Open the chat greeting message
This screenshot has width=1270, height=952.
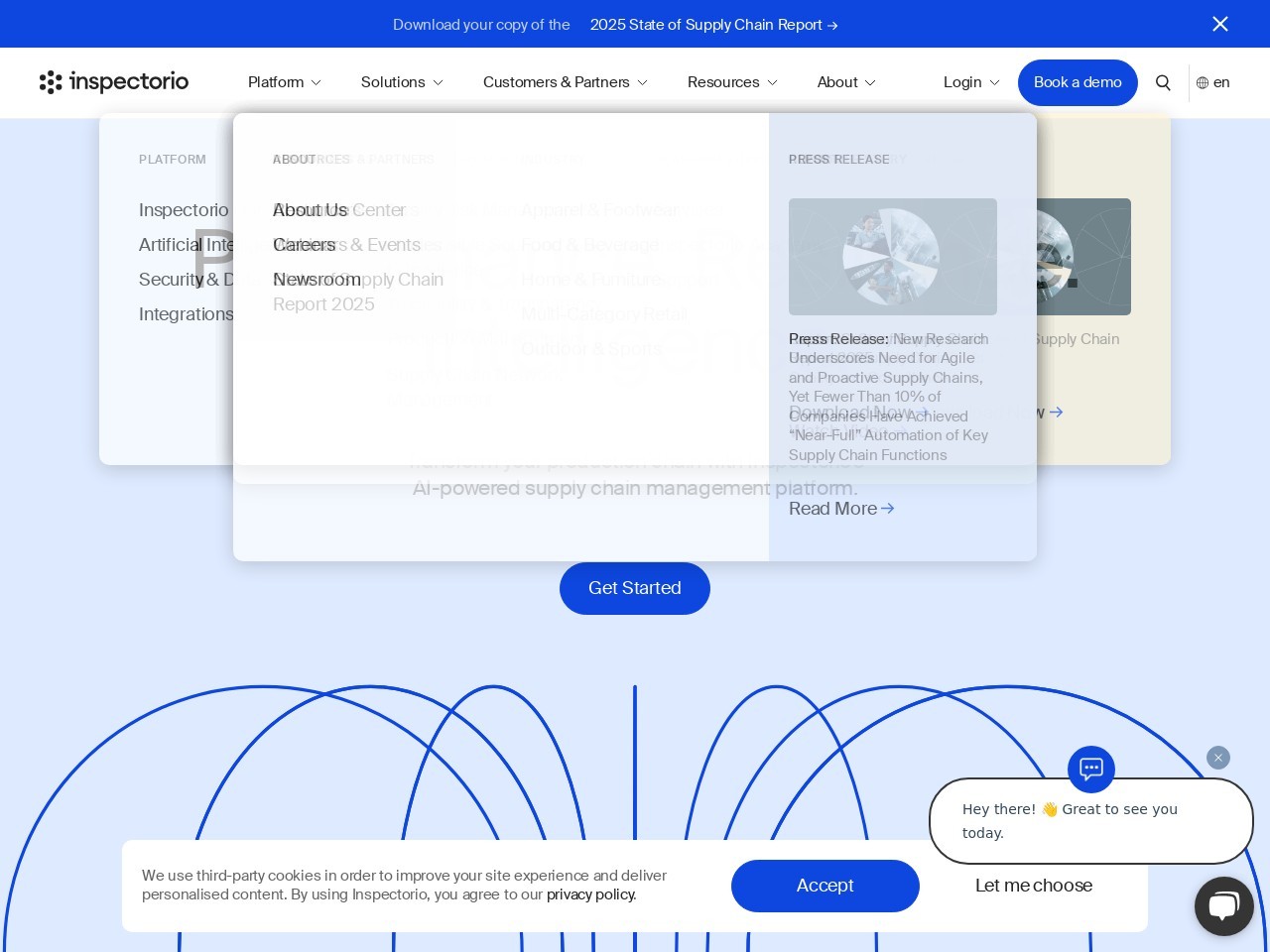(1091, 821)
